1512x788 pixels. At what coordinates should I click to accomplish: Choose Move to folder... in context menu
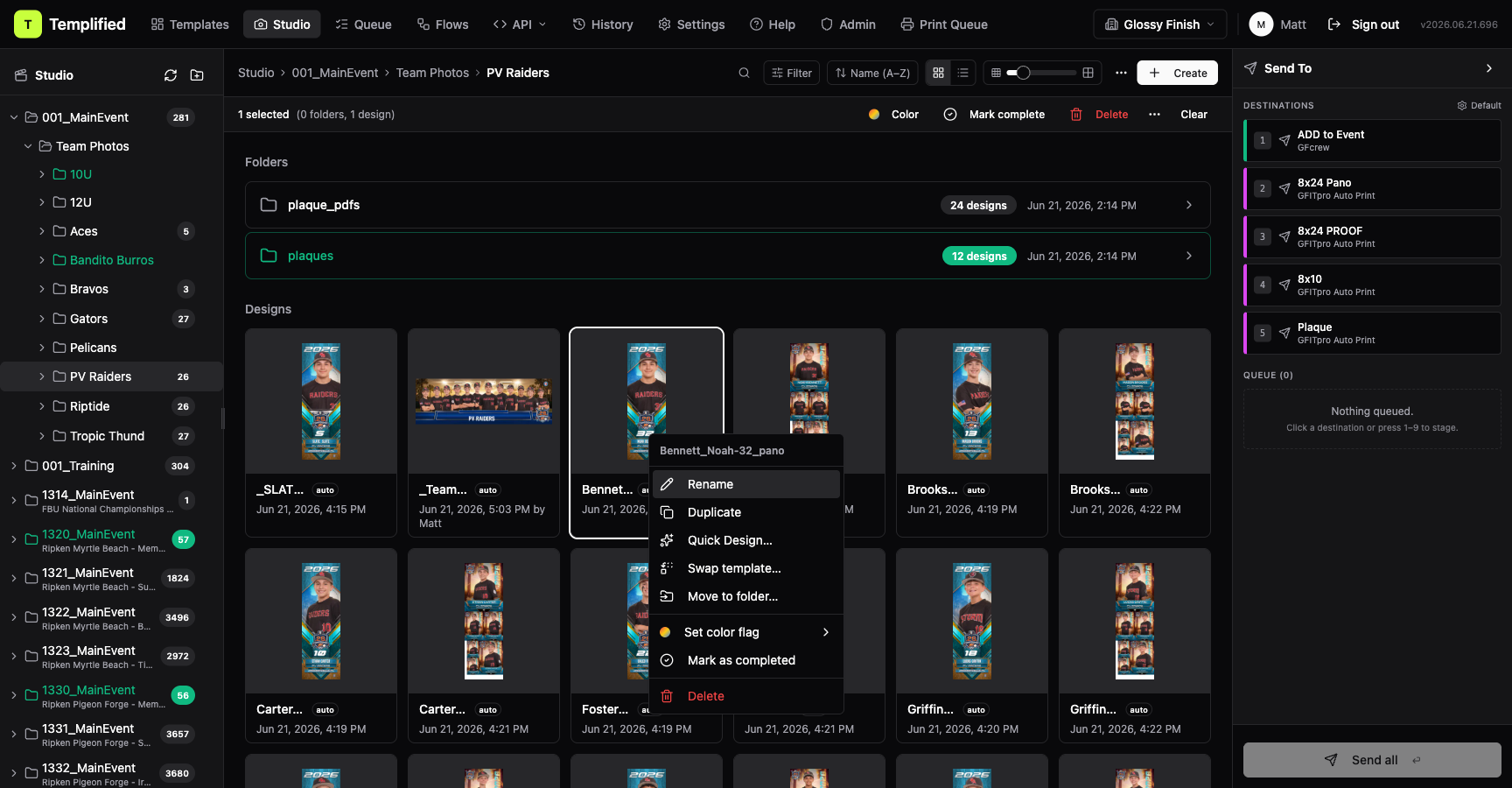[746, 596]
